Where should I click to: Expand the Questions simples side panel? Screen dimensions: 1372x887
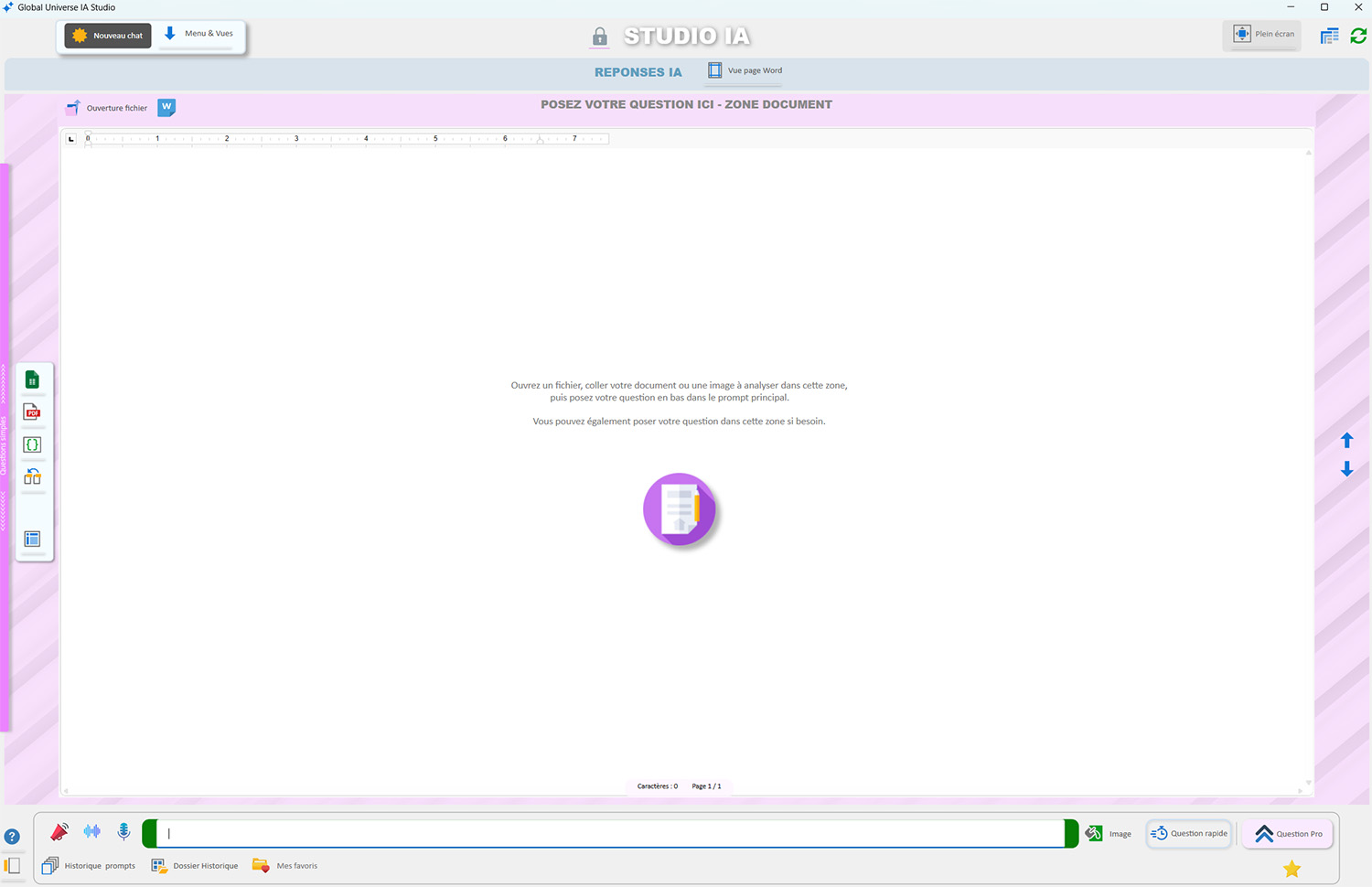pyautogui.click(x=5, y=446)
